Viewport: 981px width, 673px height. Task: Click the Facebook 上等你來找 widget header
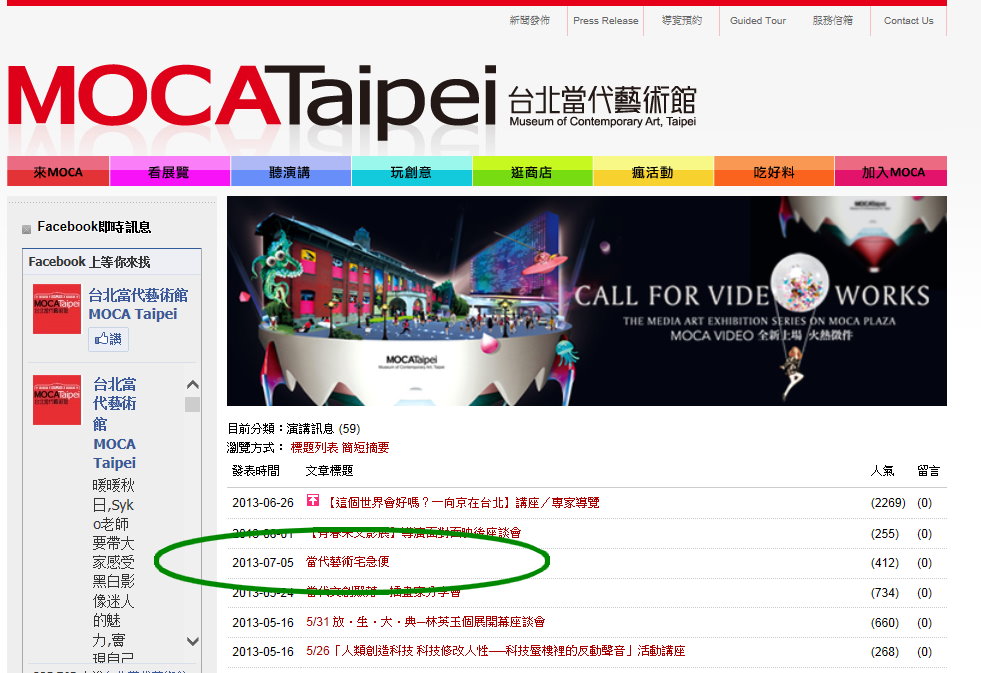tap(112, 261)
